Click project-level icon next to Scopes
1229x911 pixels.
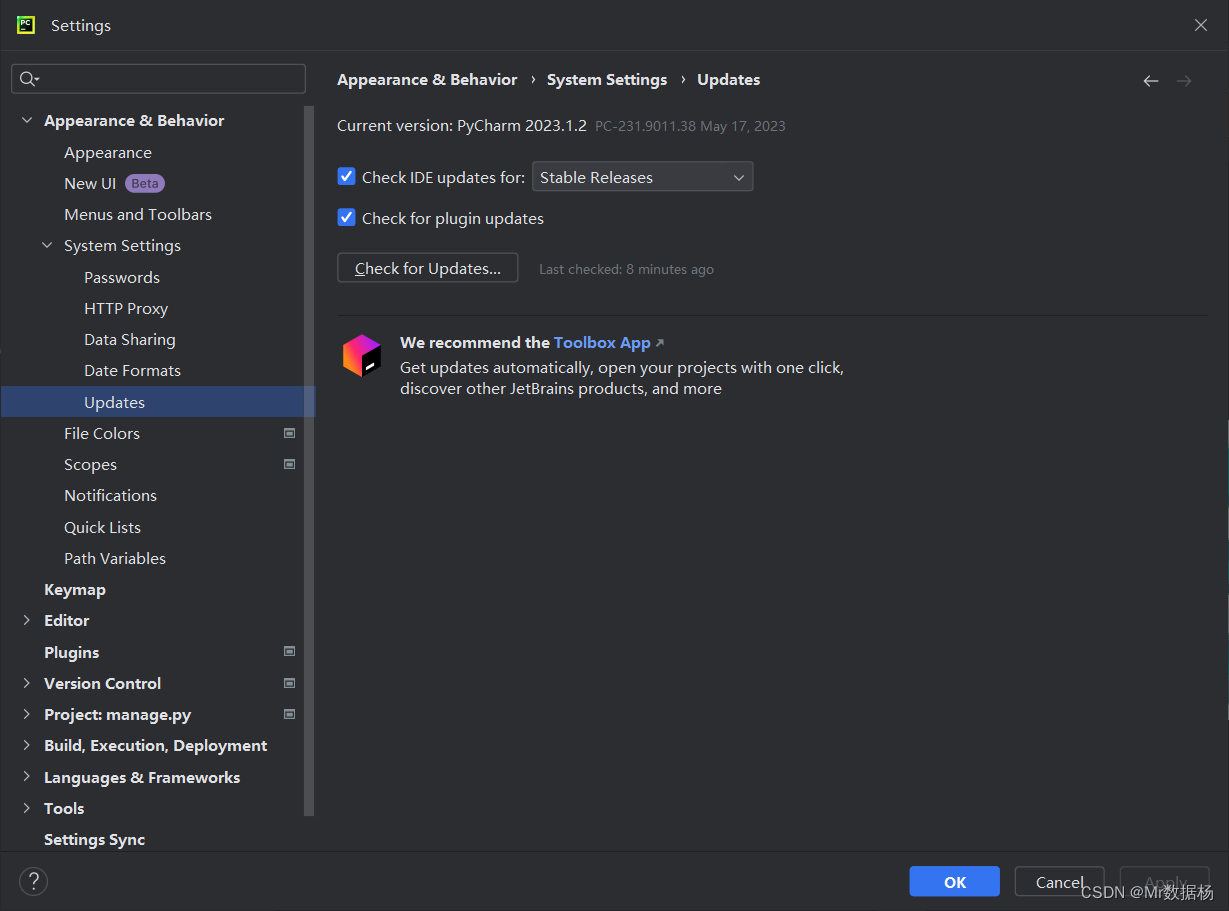pos(289,464)
